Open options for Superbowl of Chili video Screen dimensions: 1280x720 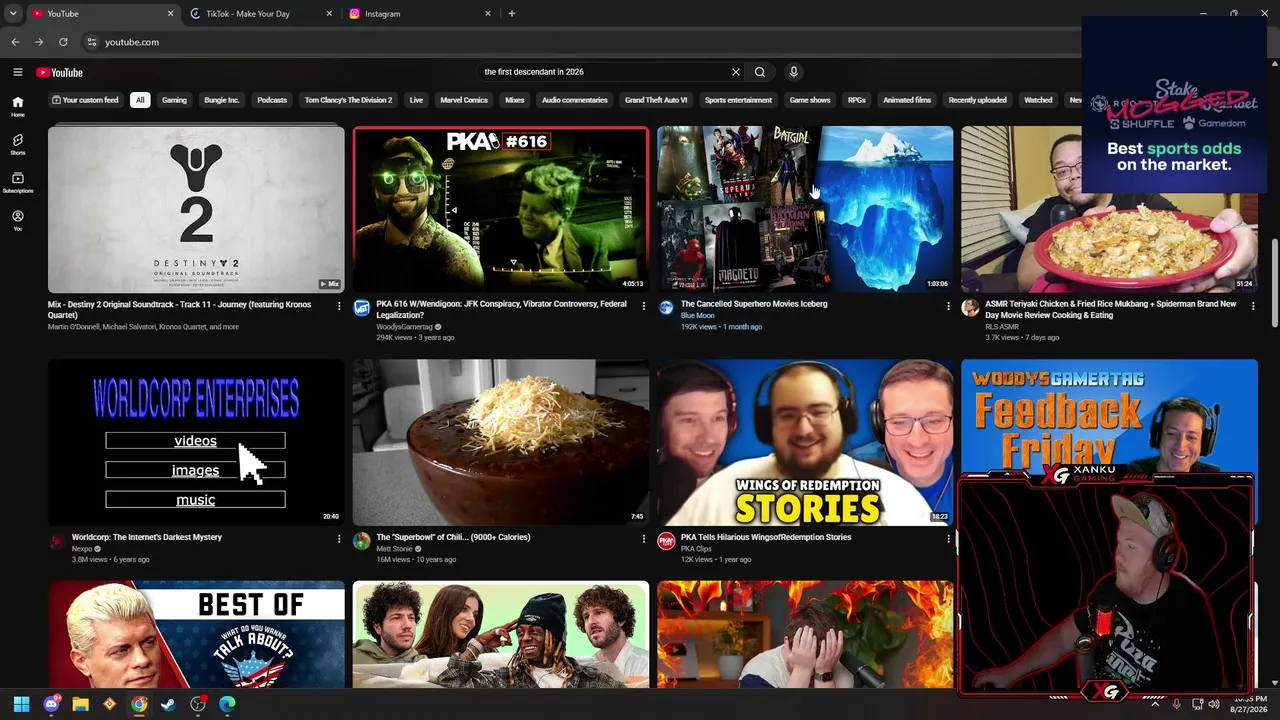point(644,539)
